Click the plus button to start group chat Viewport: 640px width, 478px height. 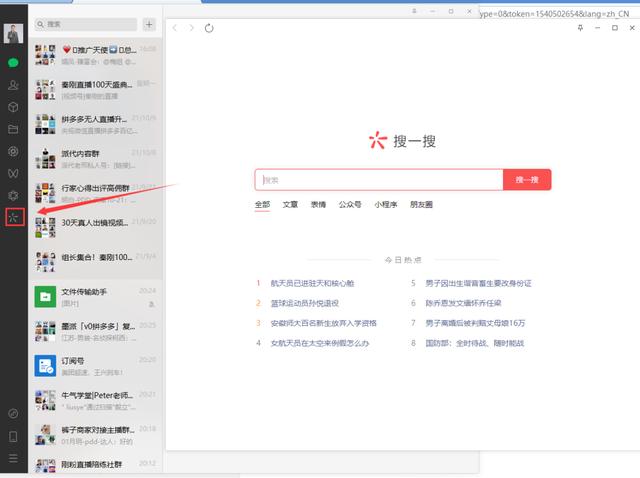(x=149, y=24)
